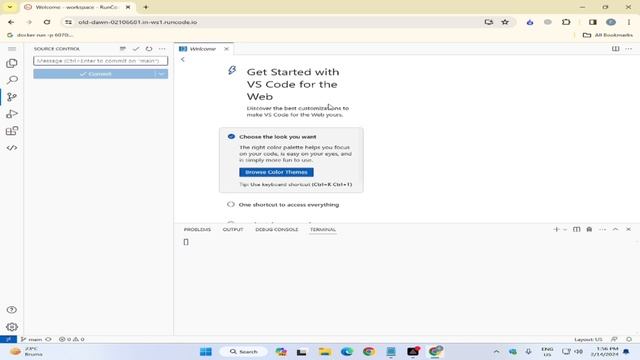Go back using the walkthrough back arrow
Screen dimensions: 640x360
click(182, 60)
